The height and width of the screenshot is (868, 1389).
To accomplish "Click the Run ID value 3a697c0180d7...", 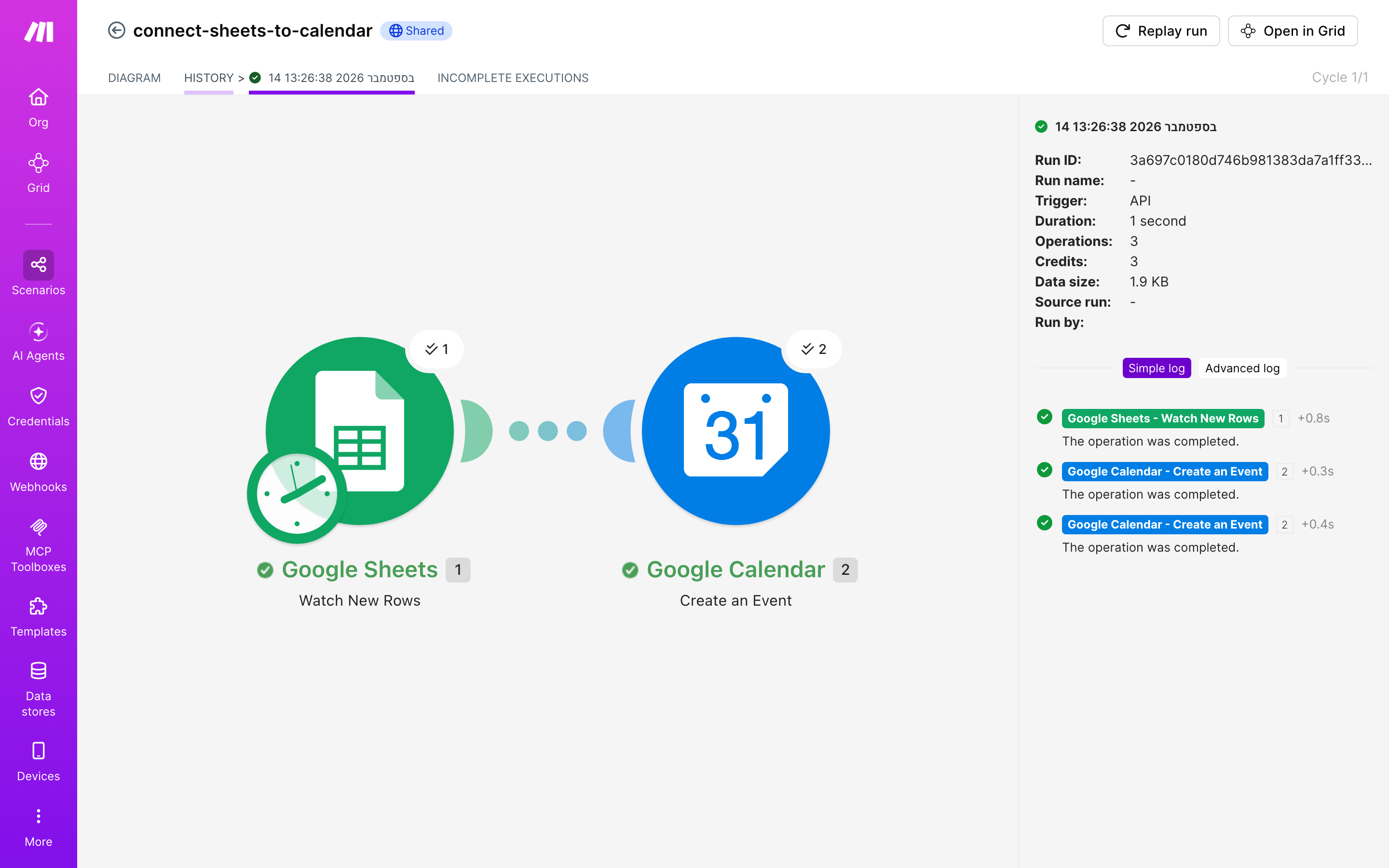I will click(x=1251, y=160).
